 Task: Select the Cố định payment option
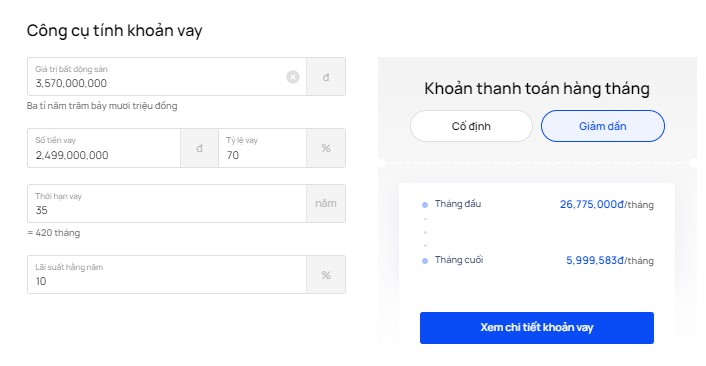[x=471, y=126]
